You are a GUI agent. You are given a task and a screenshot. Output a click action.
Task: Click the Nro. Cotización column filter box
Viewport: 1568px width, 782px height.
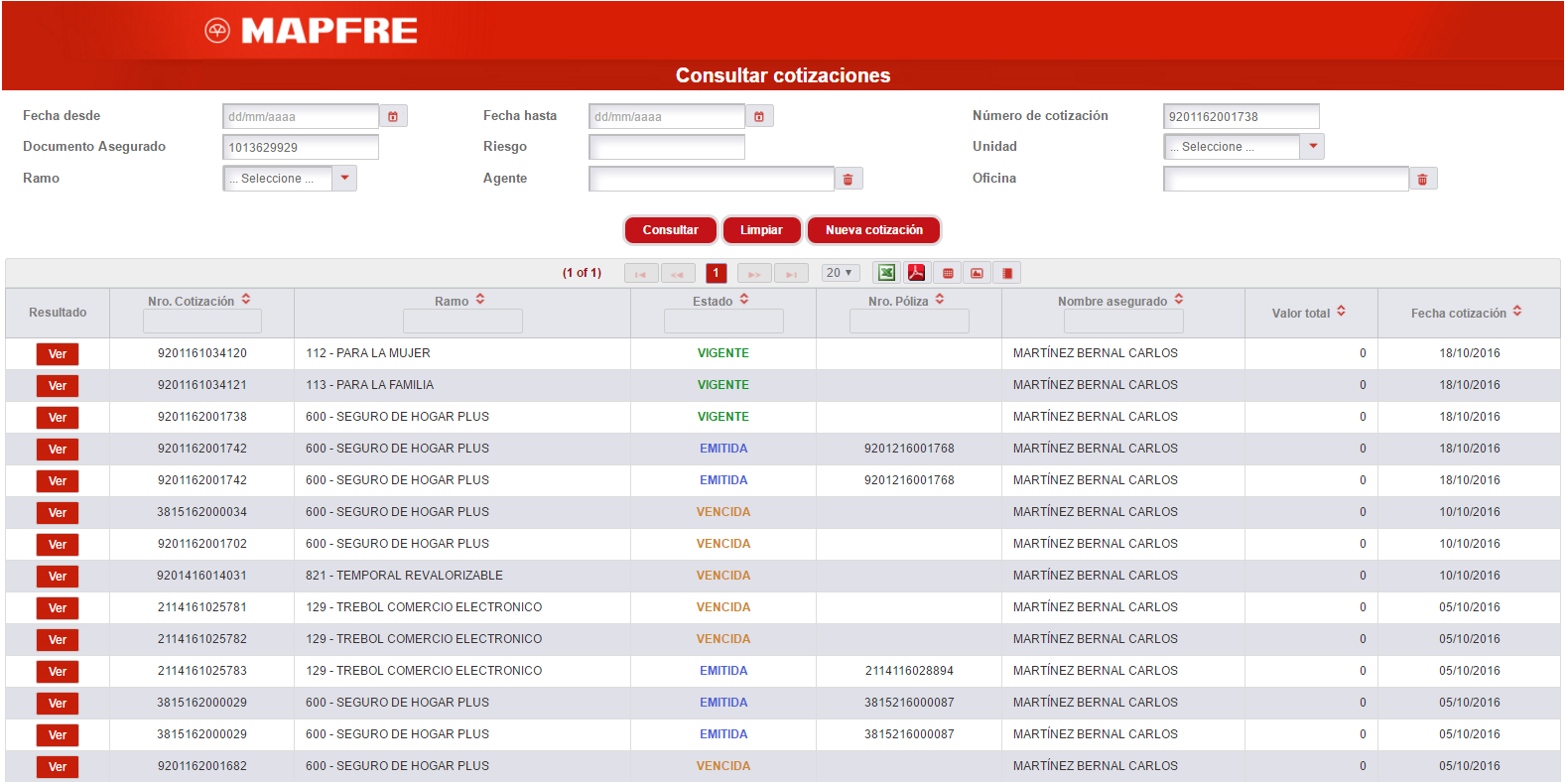tap(202, 321)
